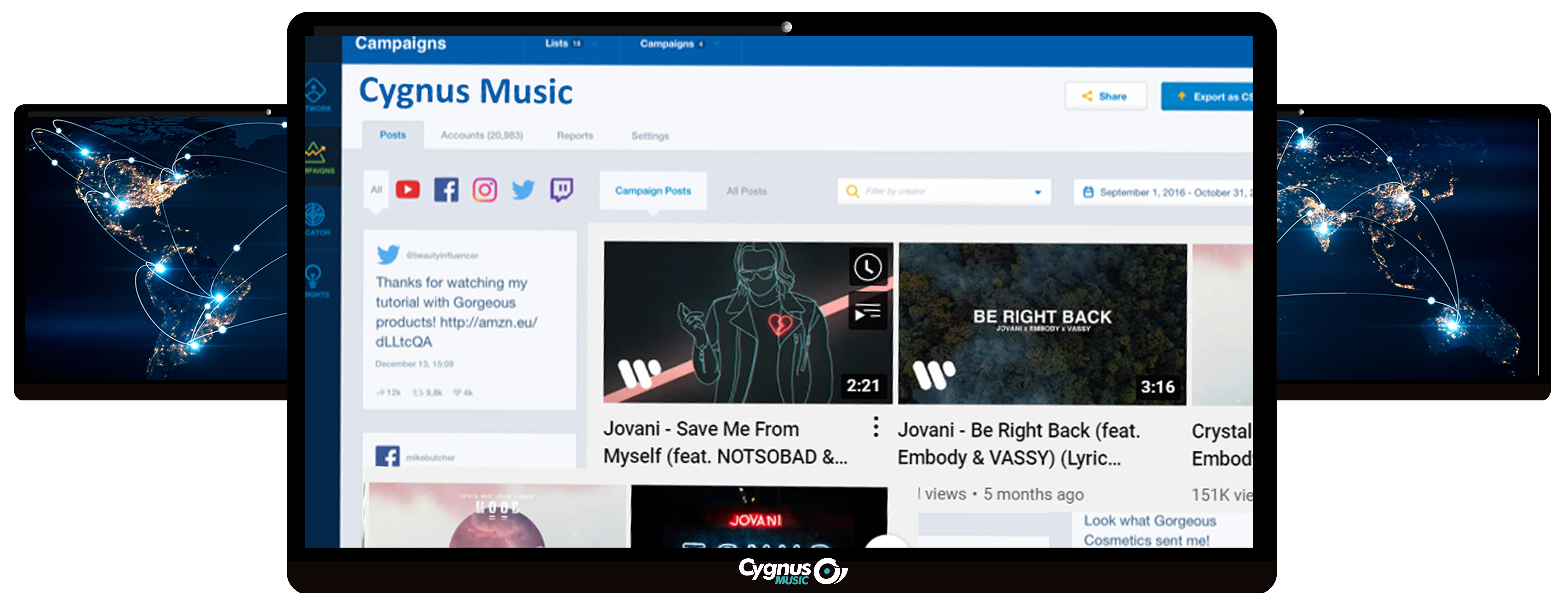Open the three-dot menu beside Save Me From Myself
This screenshot has width=1568, height=607.
point(875,427)
